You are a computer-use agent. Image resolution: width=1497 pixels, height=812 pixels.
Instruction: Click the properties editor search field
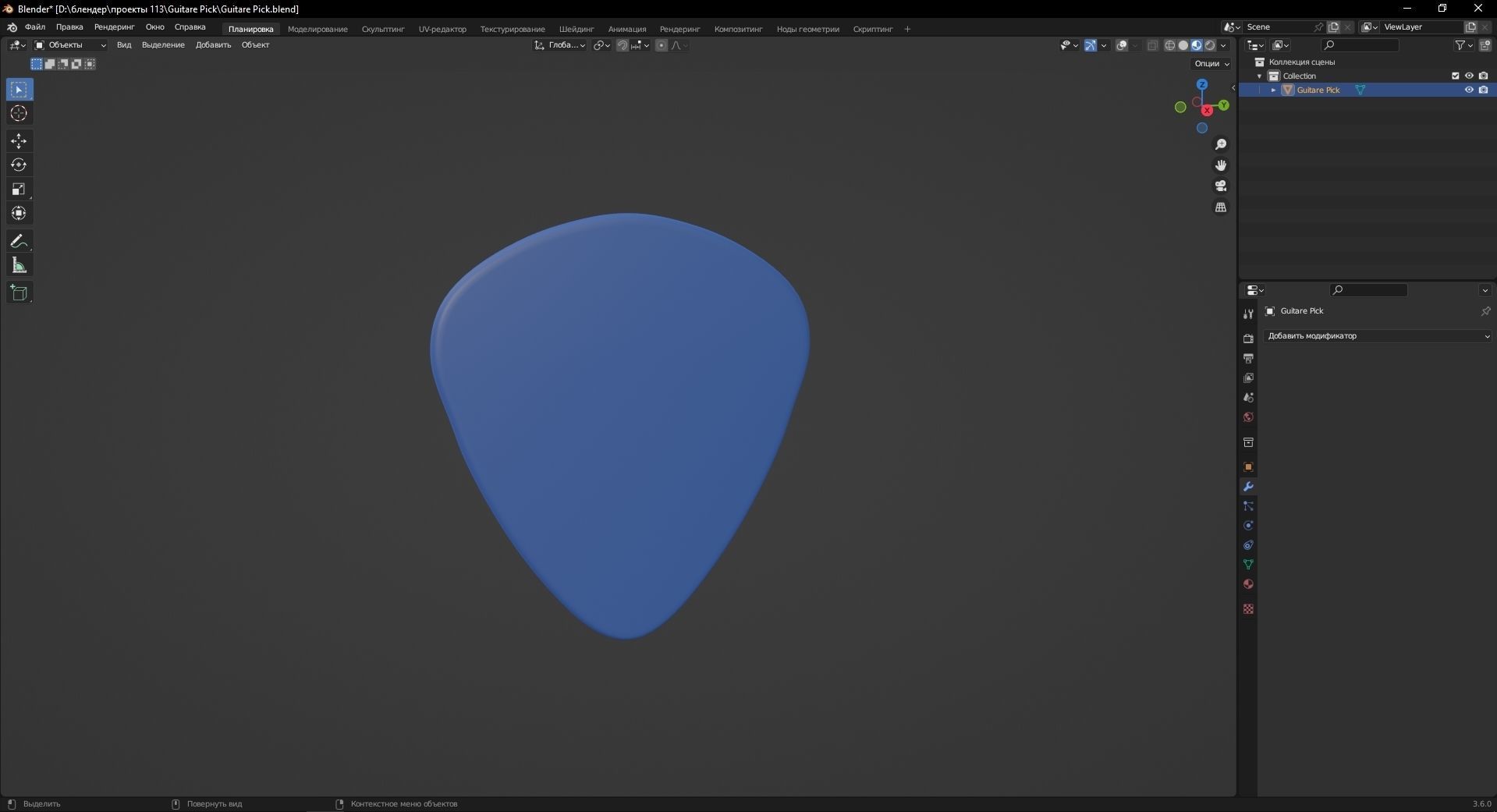click(x=1368, y=290)
